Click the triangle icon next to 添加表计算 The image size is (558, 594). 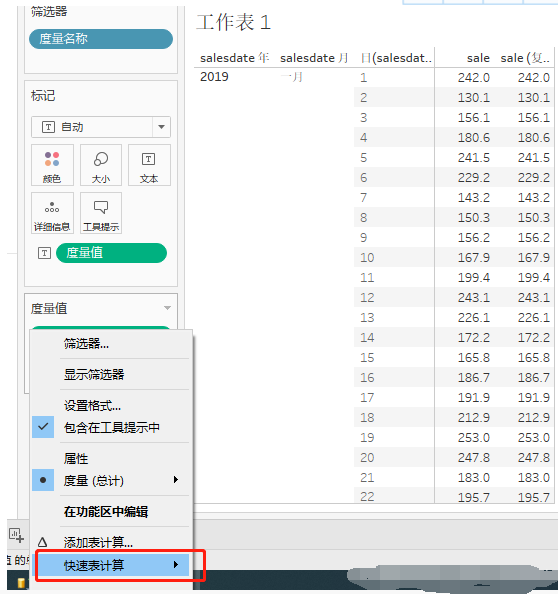click(43, 542)
